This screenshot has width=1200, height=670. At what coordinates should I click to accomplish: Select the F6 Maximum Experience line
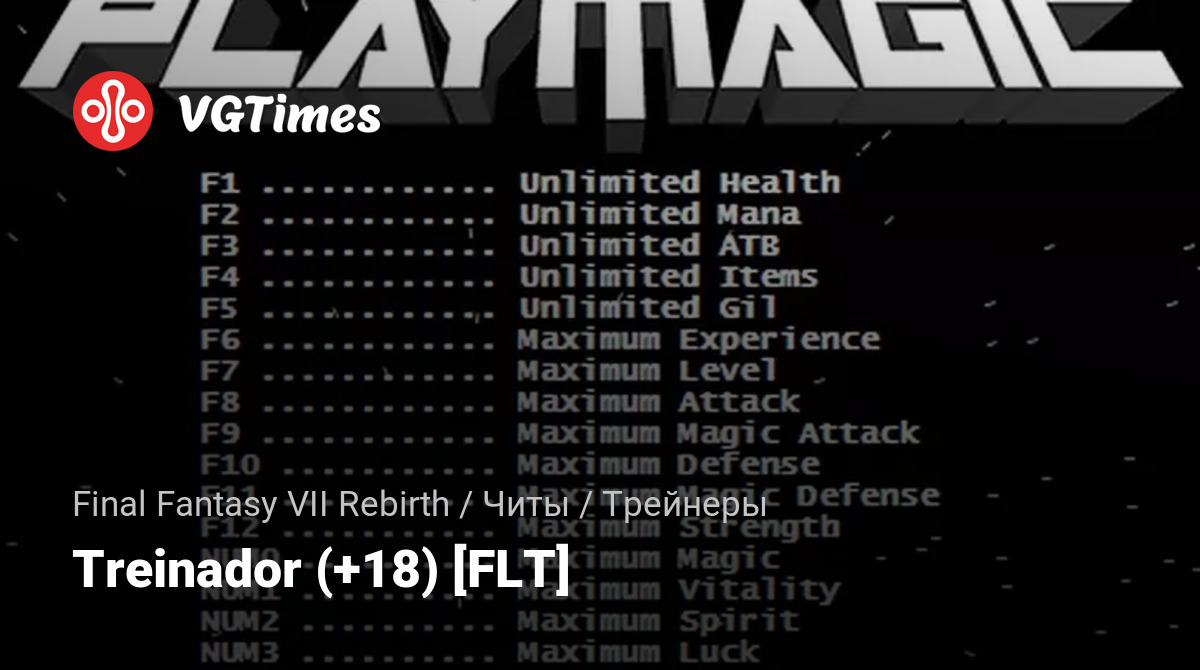click(x=540, y=339)
